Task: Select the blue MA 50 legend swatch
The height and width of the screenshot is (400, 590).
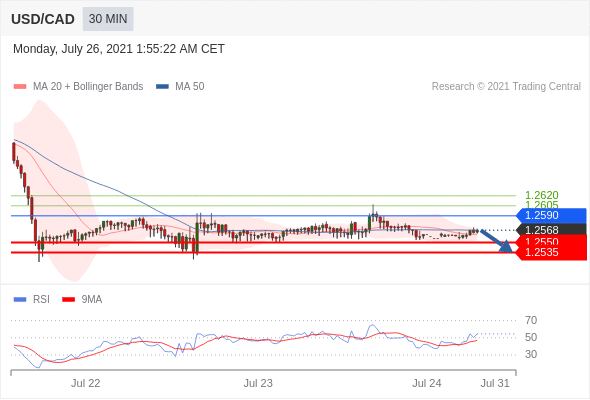Action: [x=162, y=87]
